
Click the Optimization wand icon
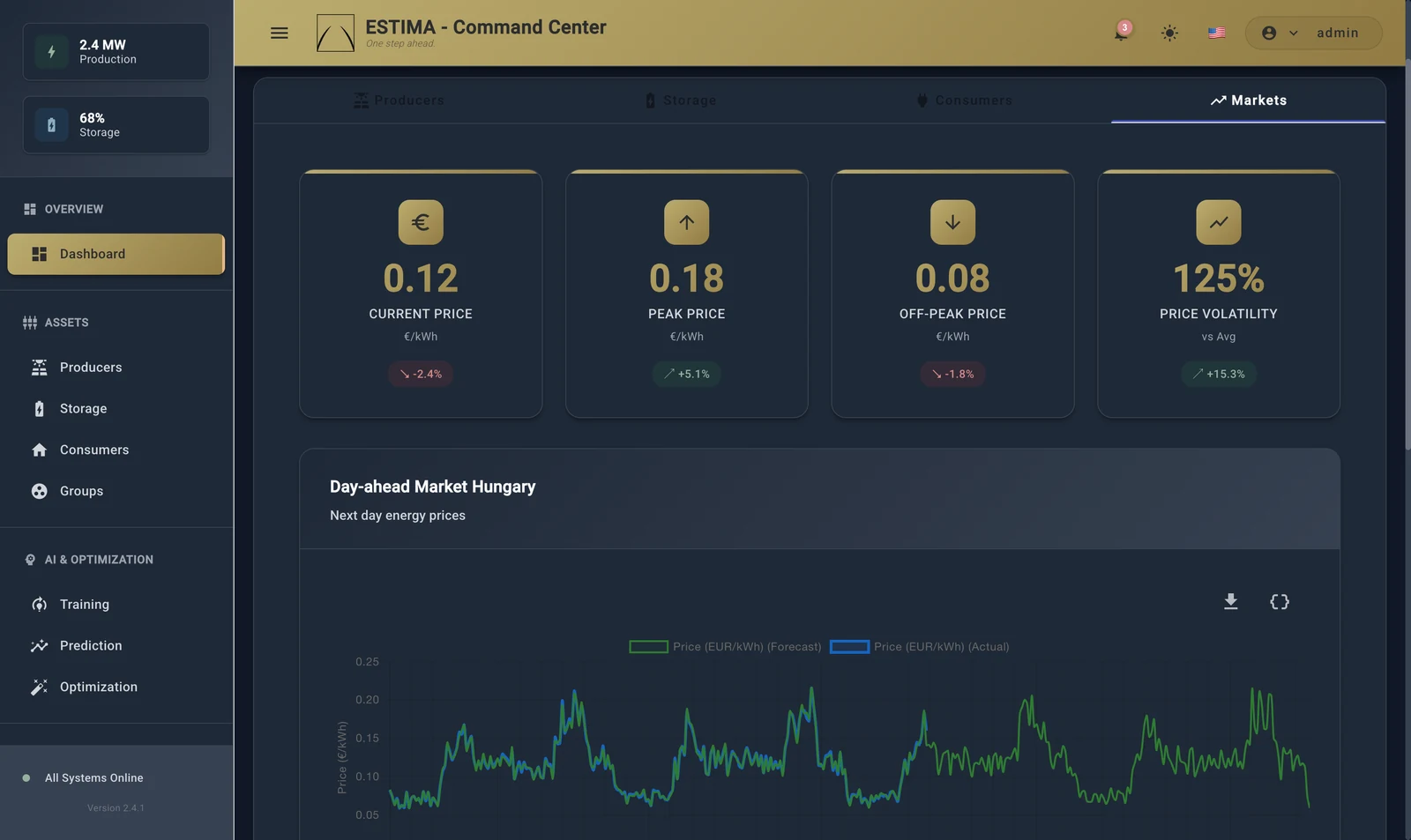[39, 687]
